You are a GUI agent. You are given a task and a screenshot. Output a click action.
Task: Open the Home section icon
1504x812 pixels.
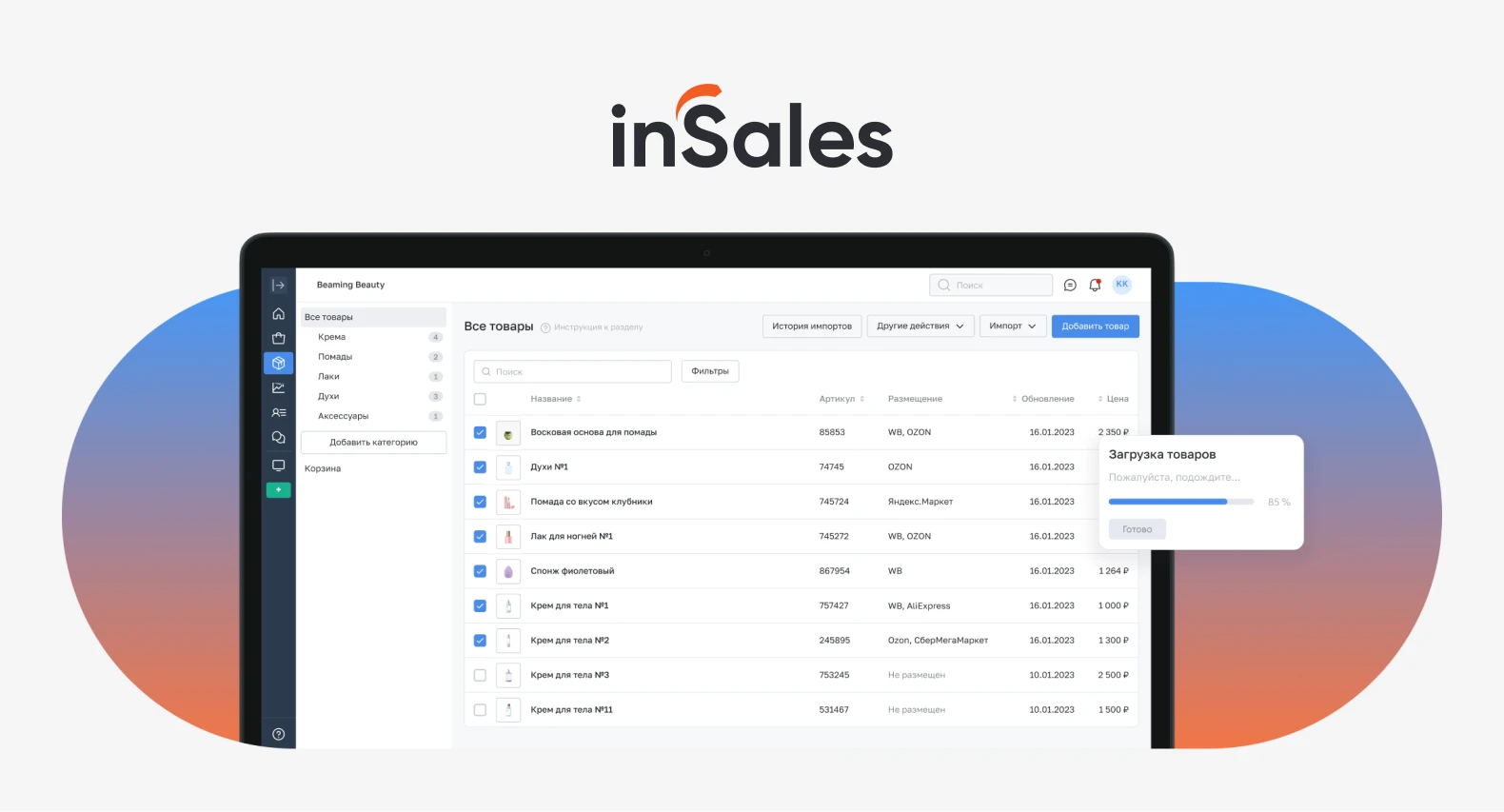click(x=278, y=314)
